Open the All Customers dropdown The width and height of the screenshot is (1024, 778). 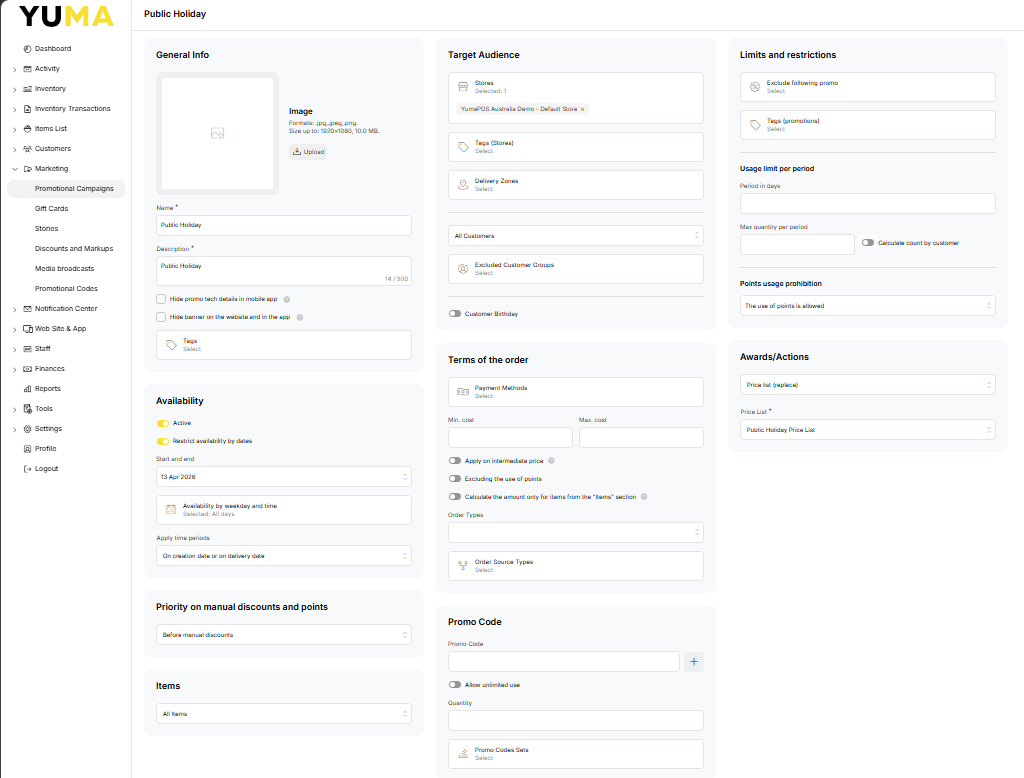[x=575, y=236]
